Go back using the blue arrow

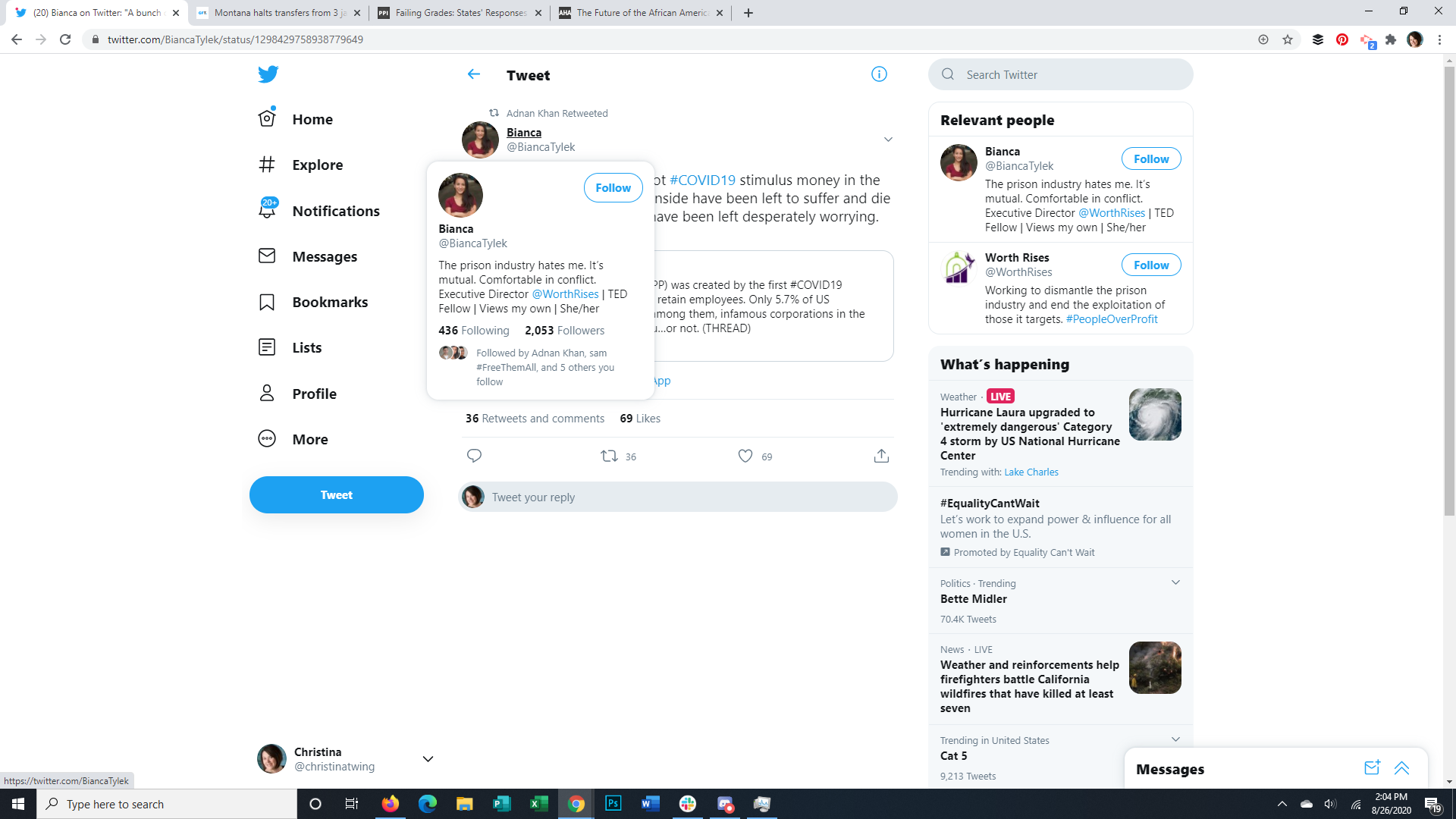pyautogui.click(x=474, y=74)
